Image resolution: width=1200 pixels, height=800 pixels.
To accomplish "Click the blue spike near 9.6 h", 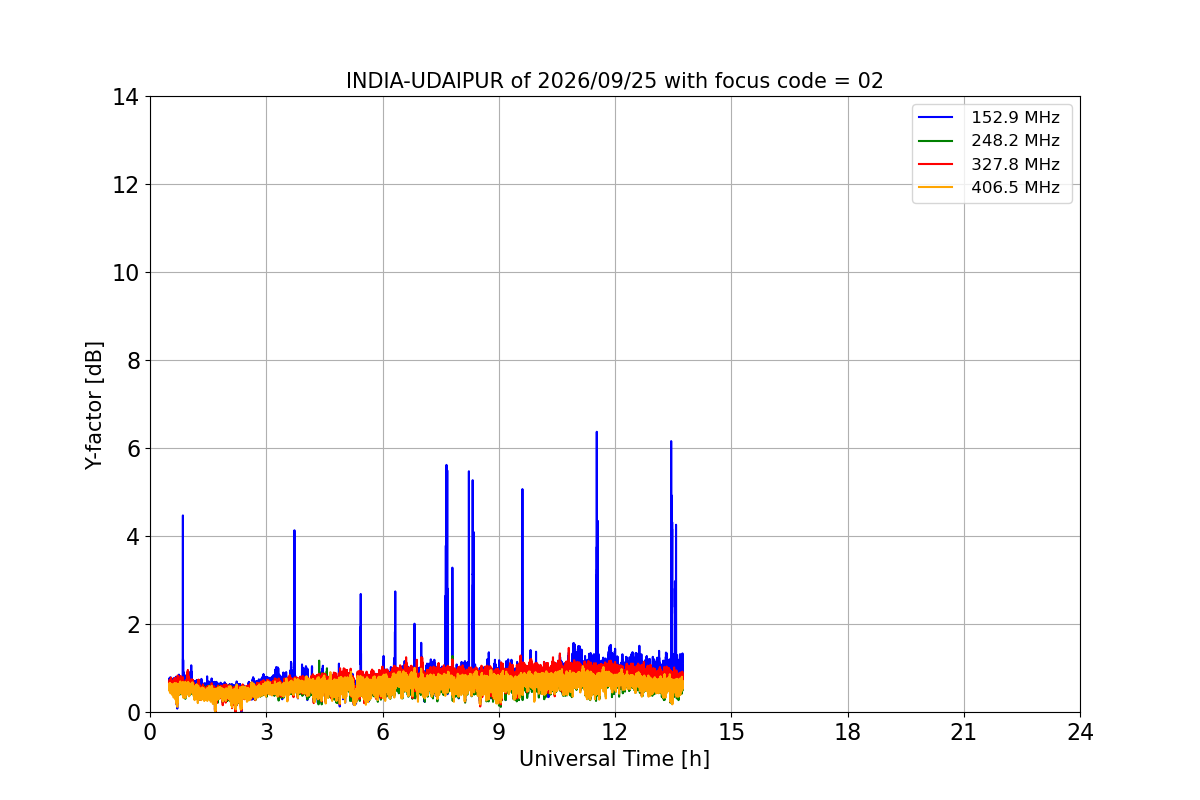I will tap(522, 490).
